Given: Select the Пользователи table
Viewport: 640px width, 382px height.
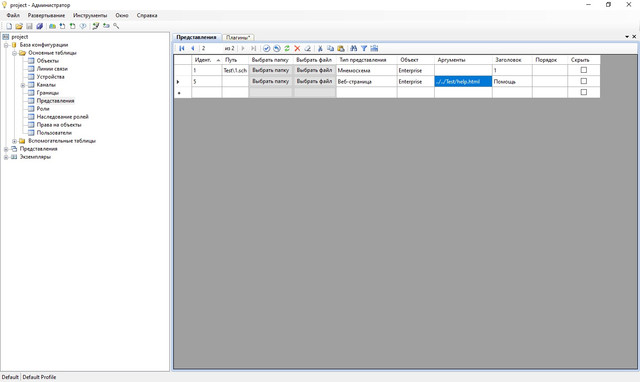Looking at the screenshot, I should pos(54,133).
